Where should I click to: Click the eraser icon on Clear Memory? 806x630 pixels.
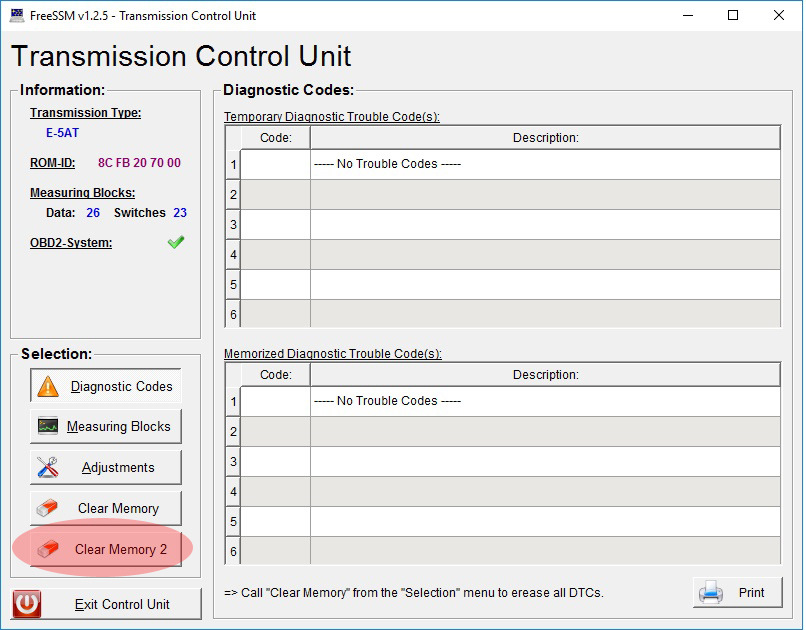[x=48, y=508]
